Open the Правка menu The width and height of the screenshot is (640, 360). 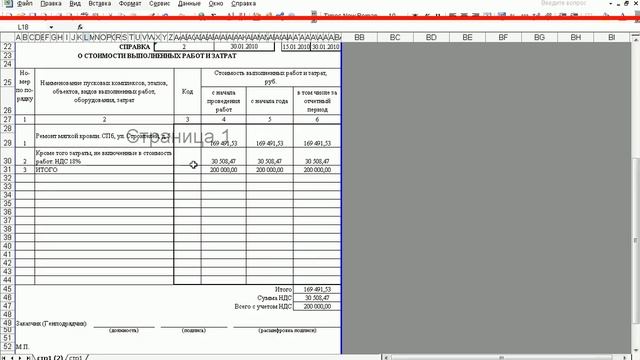[51, 3]
